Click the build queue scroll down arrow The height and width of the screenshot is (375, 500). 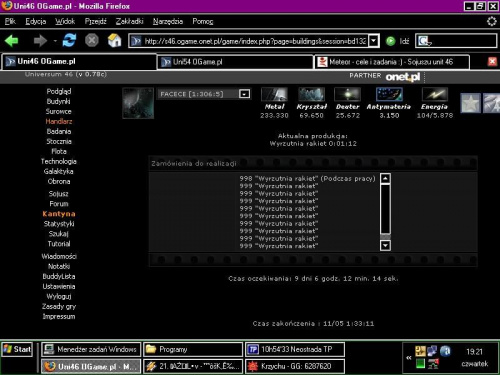point(385,246)
